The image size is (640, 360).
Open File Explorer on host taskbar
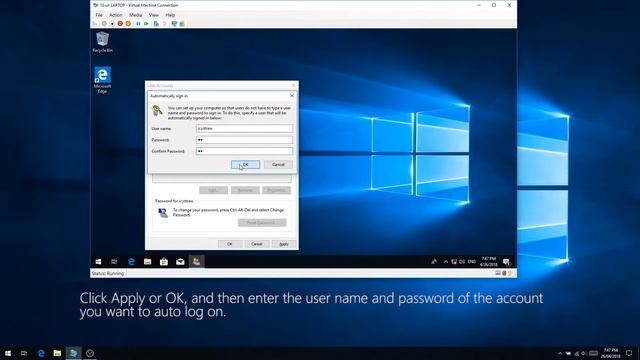(x=57, y=353)
